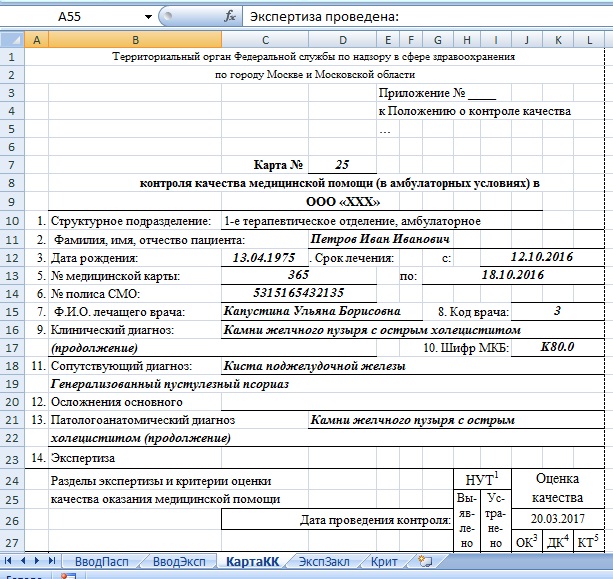Click treatment start date 12.10.2016

click(542, 257)
